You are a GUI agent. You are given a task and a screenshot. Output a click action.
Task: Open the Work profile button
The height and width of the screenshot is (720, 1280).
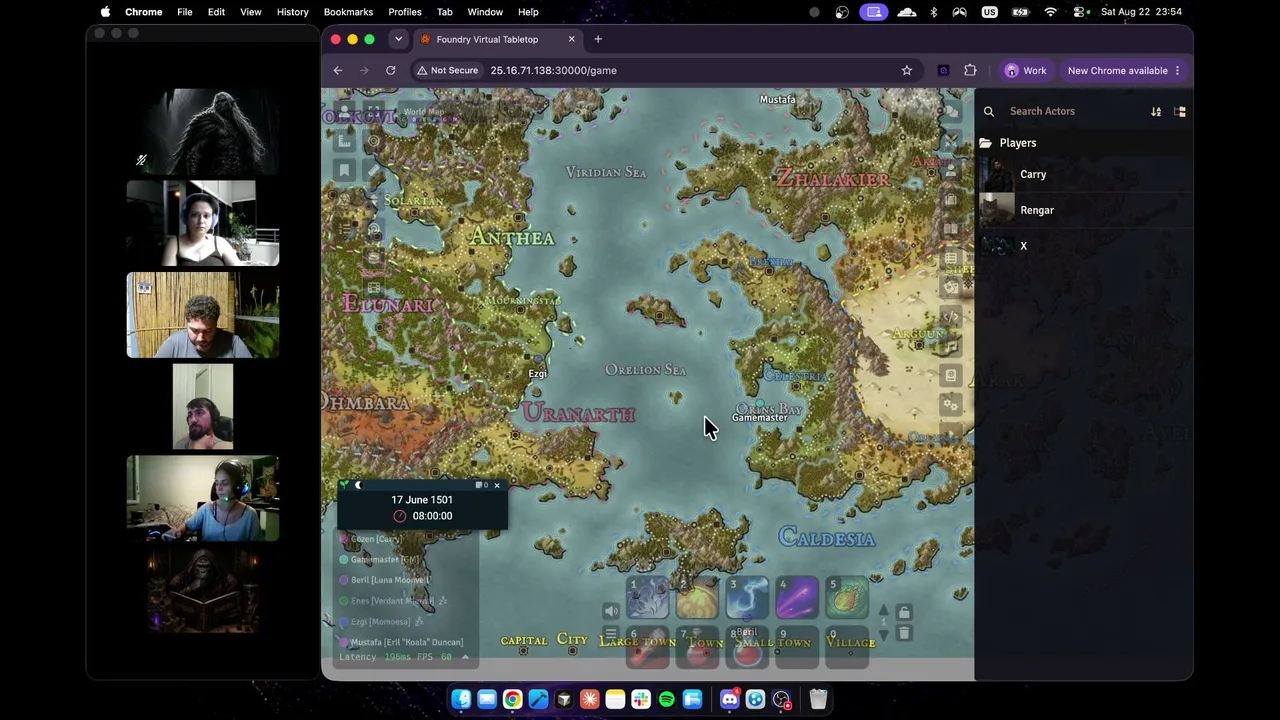pyautogui.click(x=1026, y=71)
